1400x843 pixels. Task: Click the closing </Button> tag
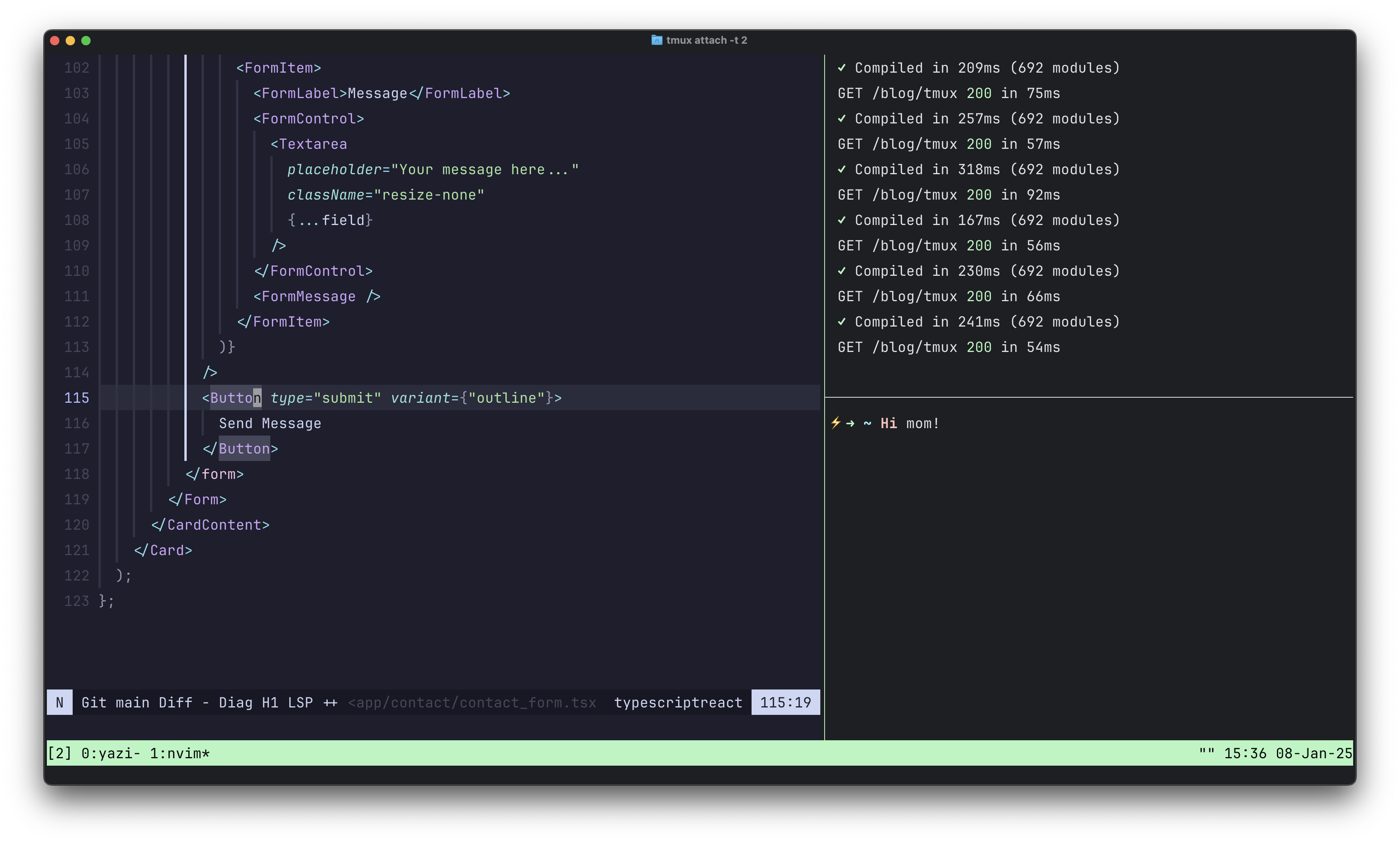click(x=240, y=449)
